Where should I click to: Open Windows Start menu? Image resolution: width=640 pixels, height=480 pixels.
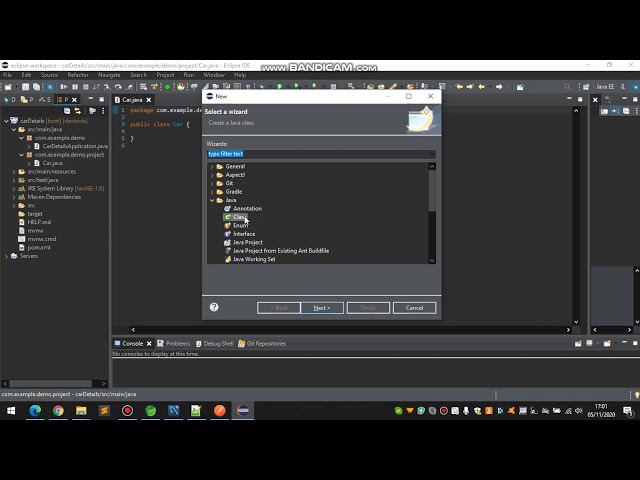tap(11, 411)
